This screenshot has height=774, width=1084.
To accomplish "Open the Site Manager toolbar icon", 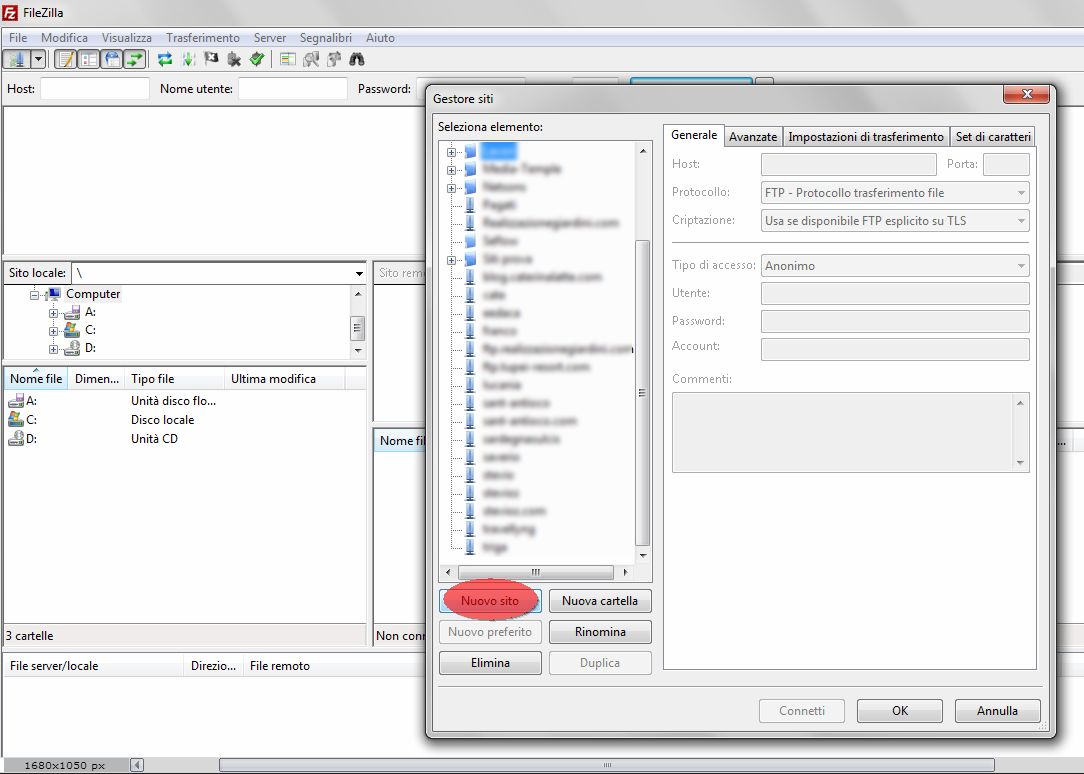I will click(16, 60).
